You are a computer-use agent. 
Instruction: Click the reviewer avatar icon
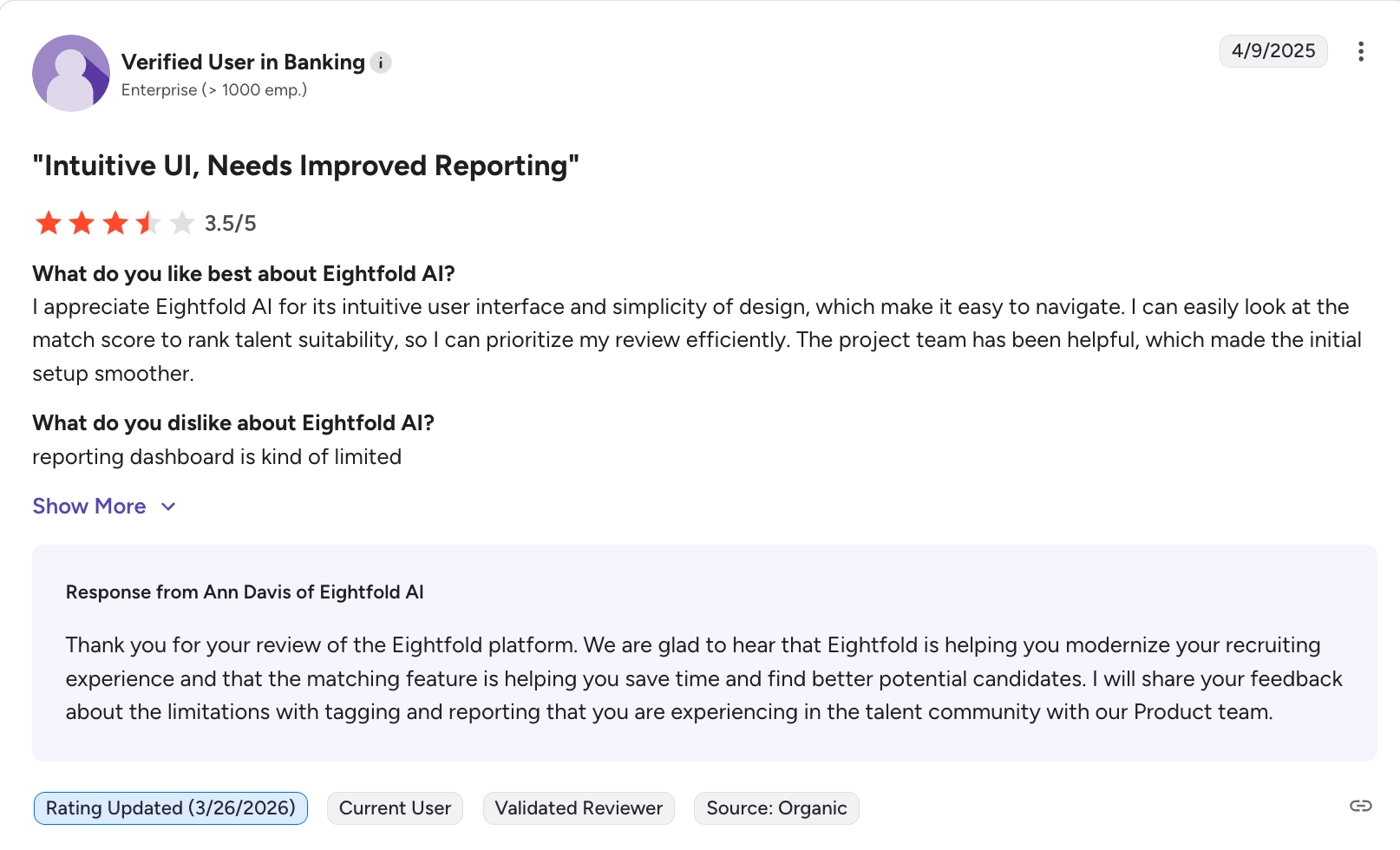coord(71,73)
